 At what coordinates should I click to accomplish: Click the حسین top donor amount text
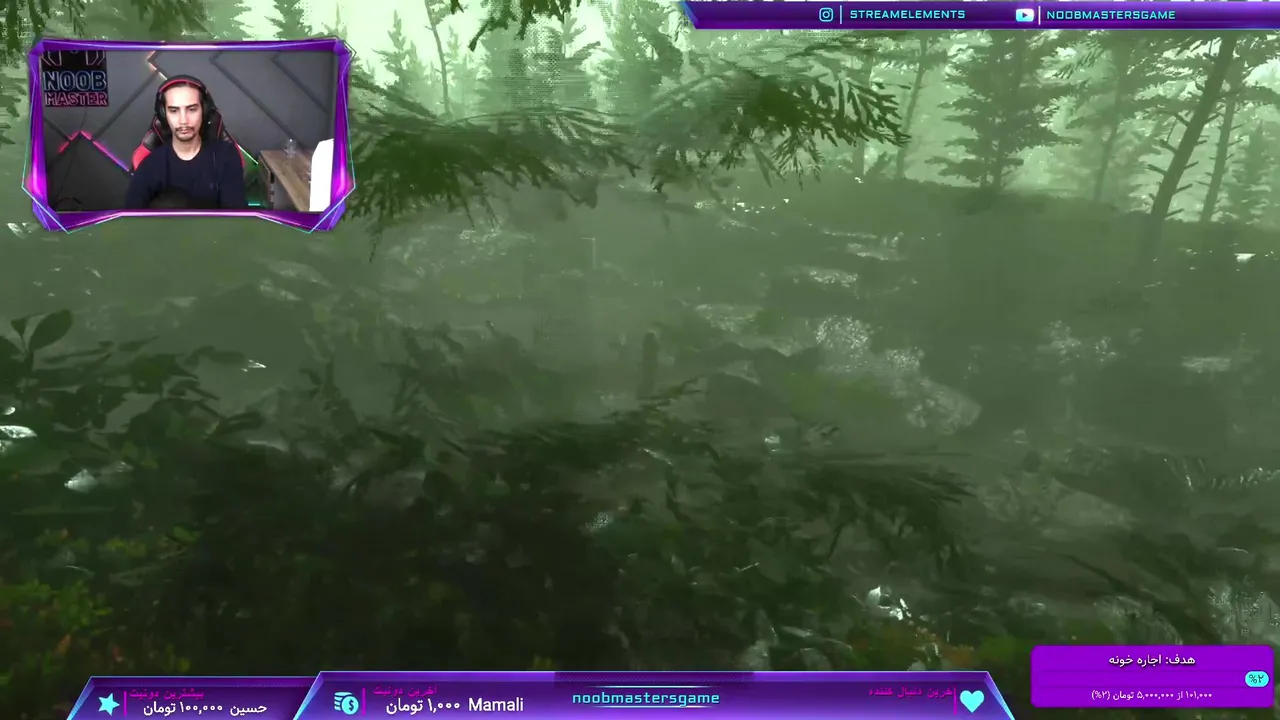205,708
